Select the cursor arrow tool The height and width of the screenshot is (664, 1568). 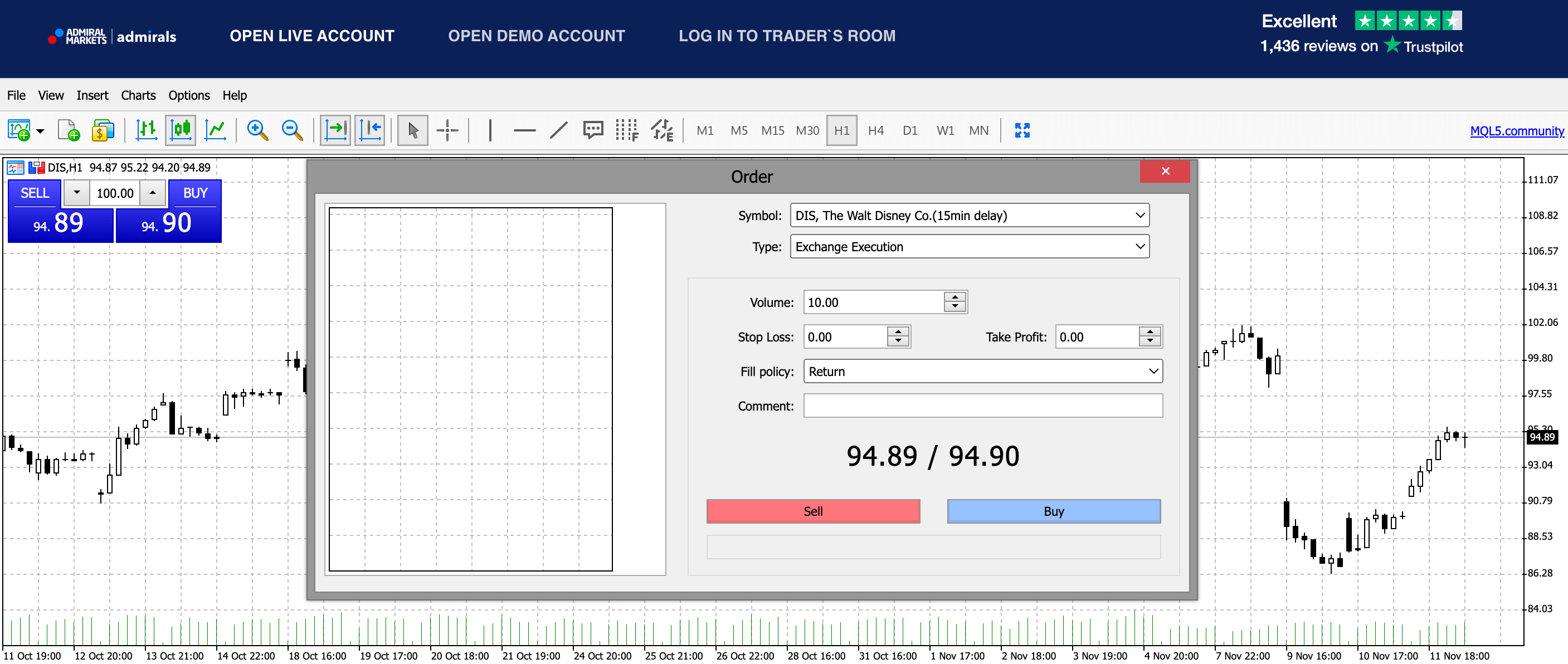[413, 130]
